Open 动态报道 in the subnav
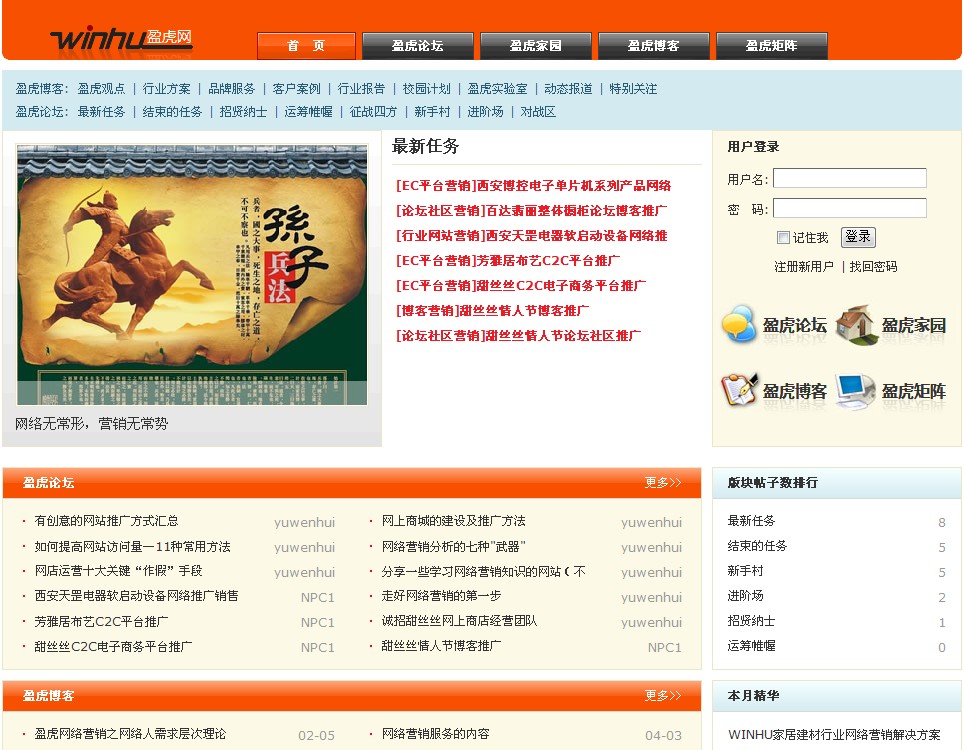This screenshot has width=964, height=750. pos(568,89)
